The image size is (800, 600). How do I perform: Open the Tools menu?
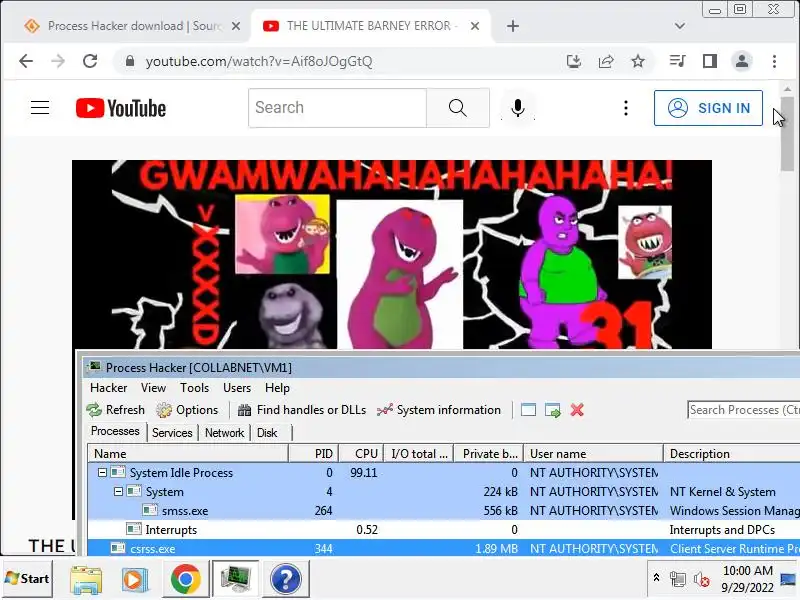[194, 388]
